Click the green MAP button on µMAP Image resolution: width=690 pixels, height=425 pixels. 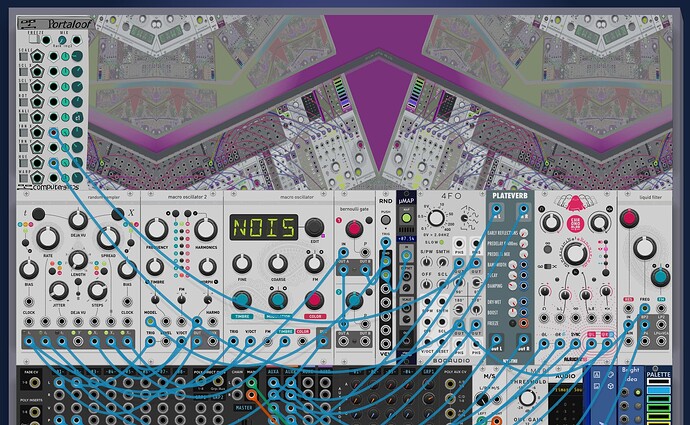[406, 218]
